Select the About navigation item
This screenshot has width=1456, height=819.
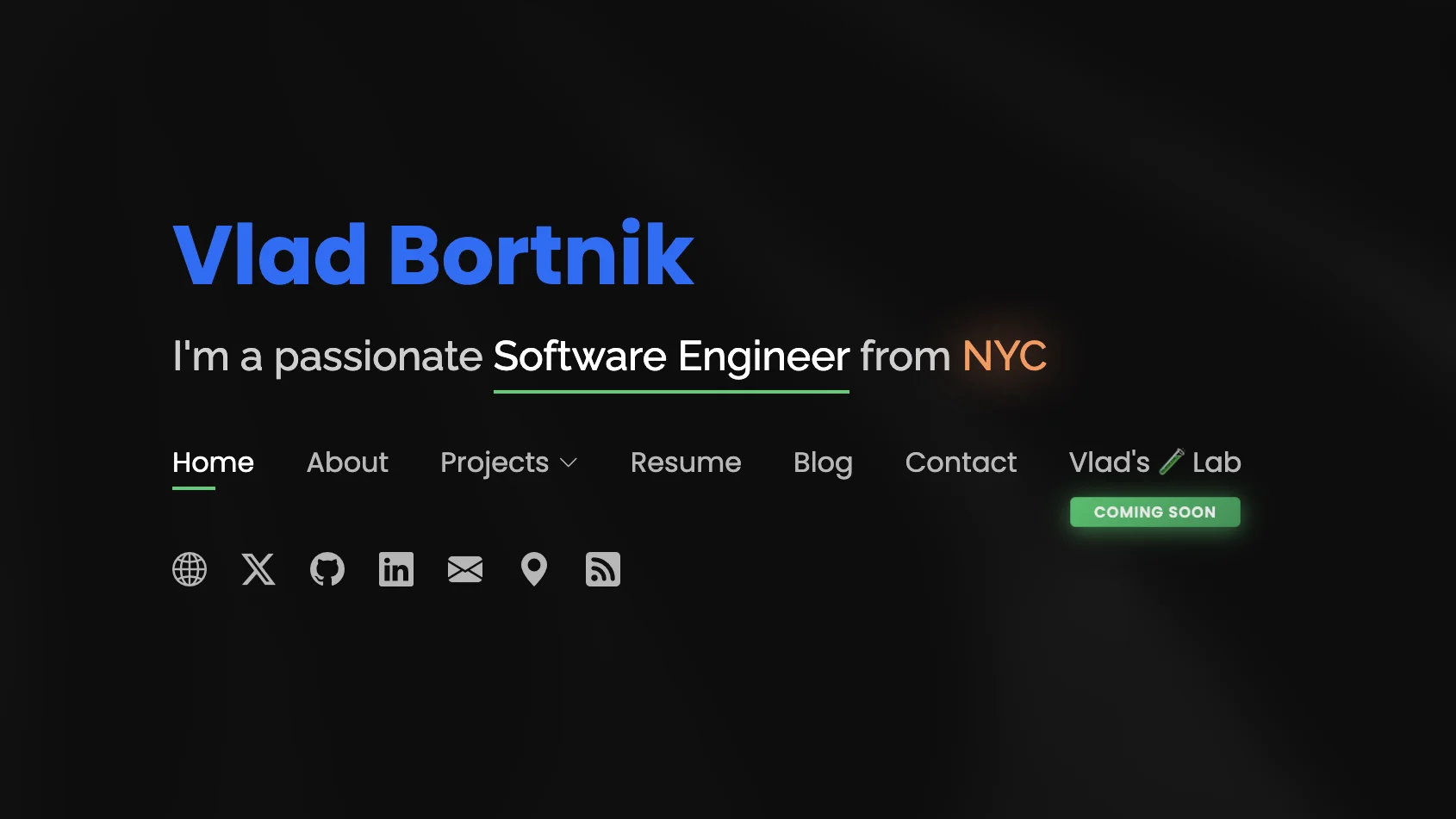coord(346,462)
